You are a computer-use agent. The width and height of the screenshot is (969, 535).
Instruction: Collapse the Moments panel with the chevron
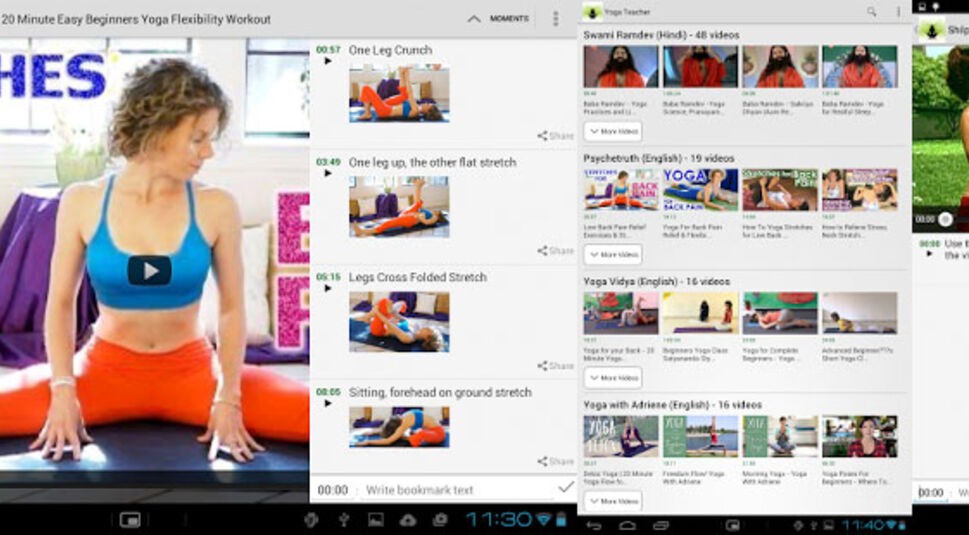[474, 19]
